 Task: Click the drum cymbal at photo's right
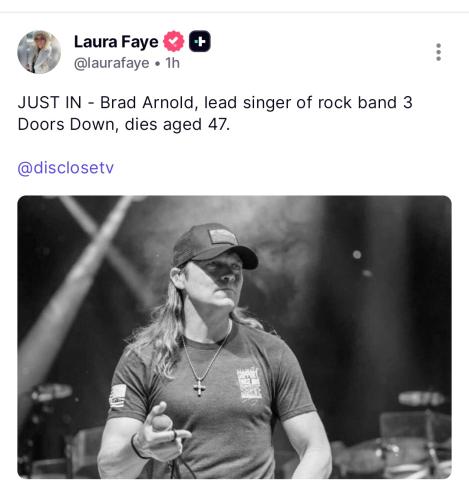click(x=422, y=398)
